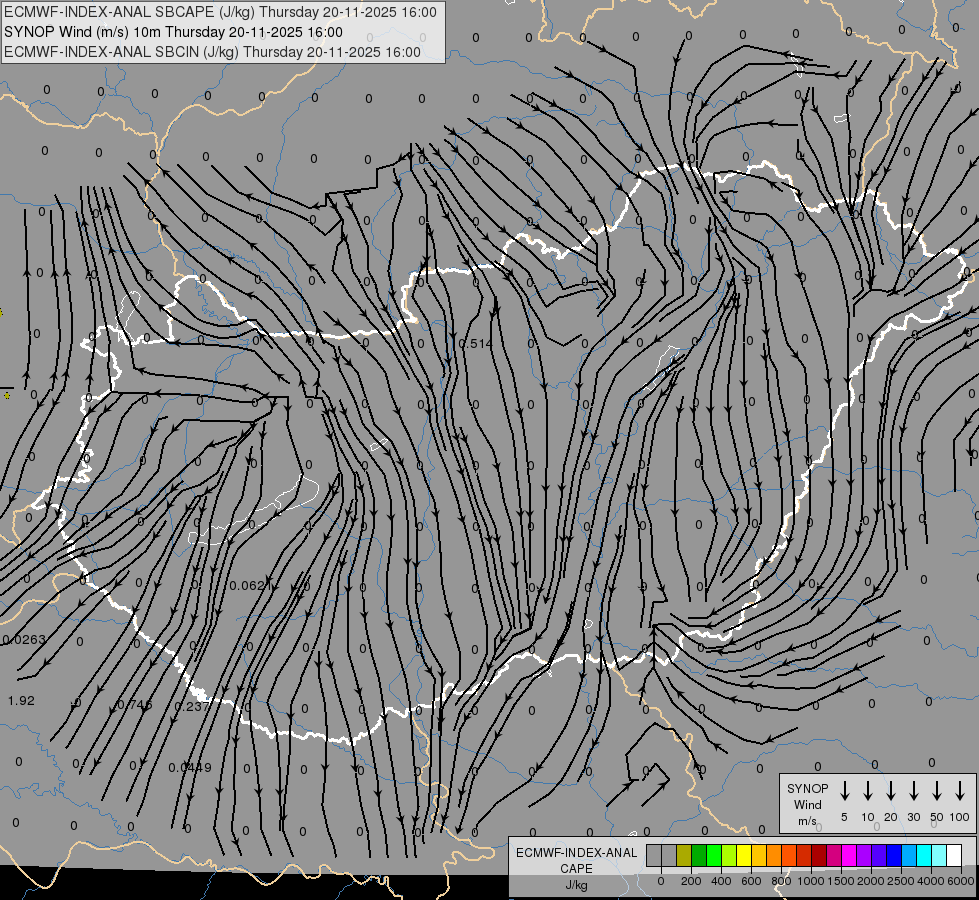Click the 200 tick label in CAPE legend
979x900 pixels.
691,881
